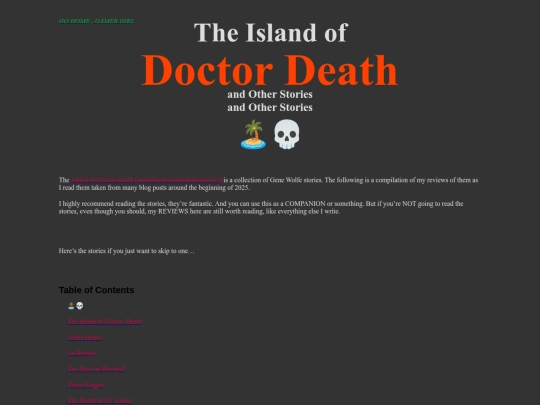Click The Island of heading text
Image resolution: width=540 pixels, height=405 pixels.
click(271, 33)
